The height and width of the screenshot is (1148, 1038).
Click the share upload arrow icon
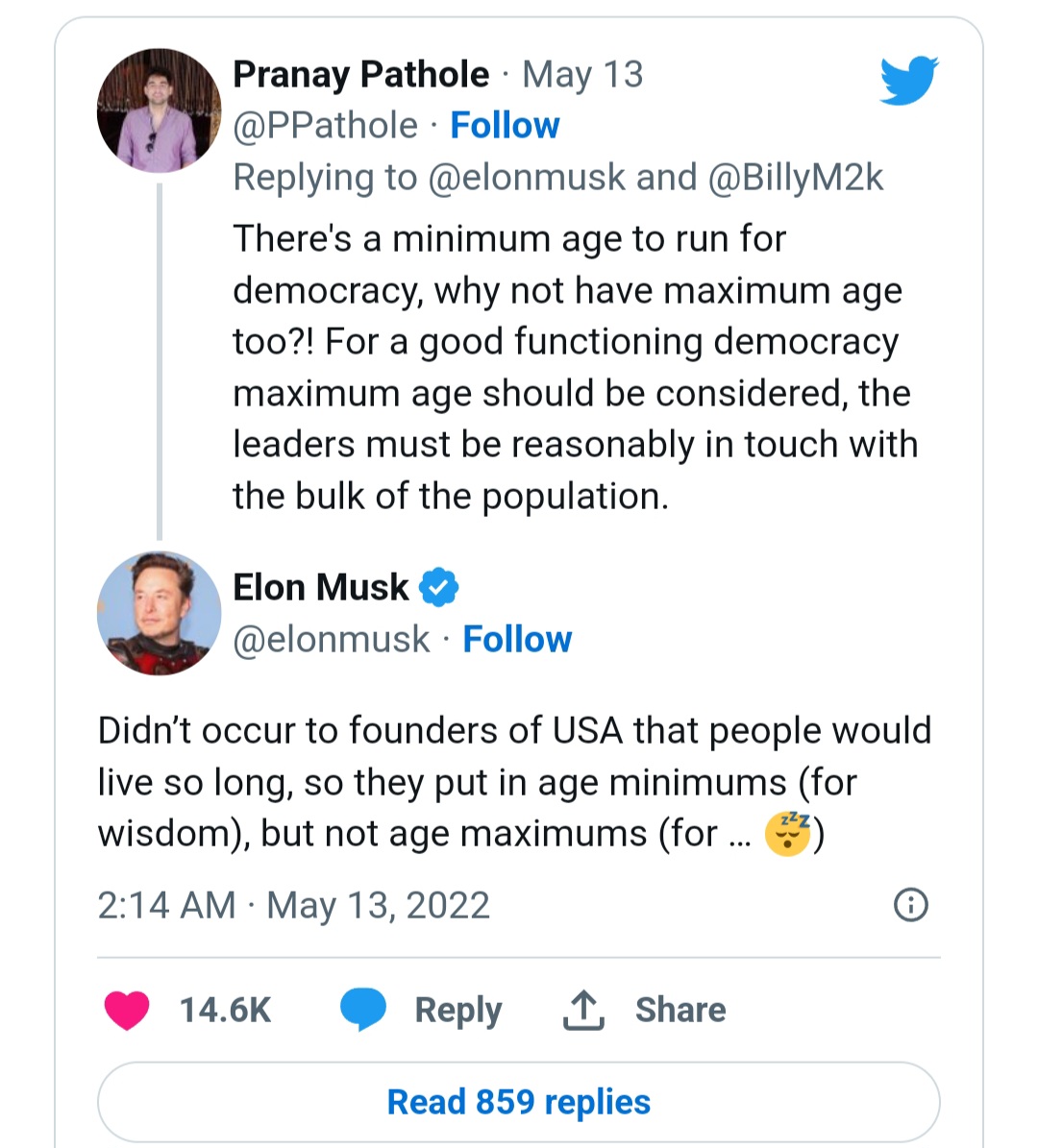click(x=582, y=1010)
